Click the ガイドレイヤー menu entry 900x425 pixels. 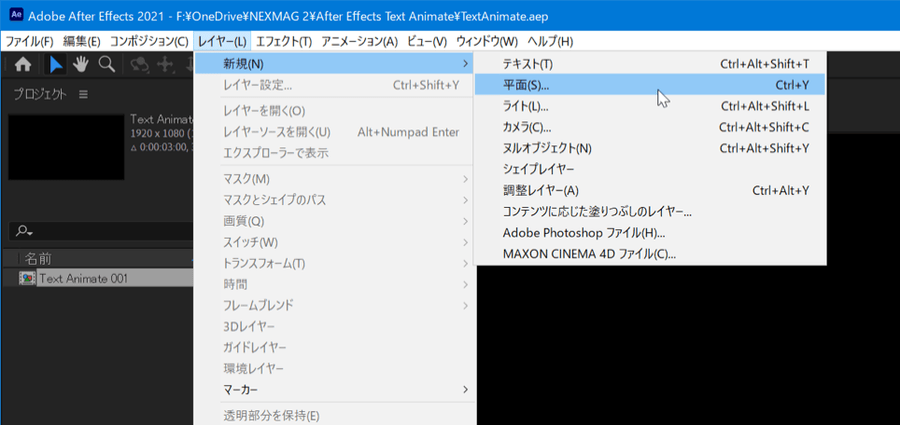[x=334, y=347]
